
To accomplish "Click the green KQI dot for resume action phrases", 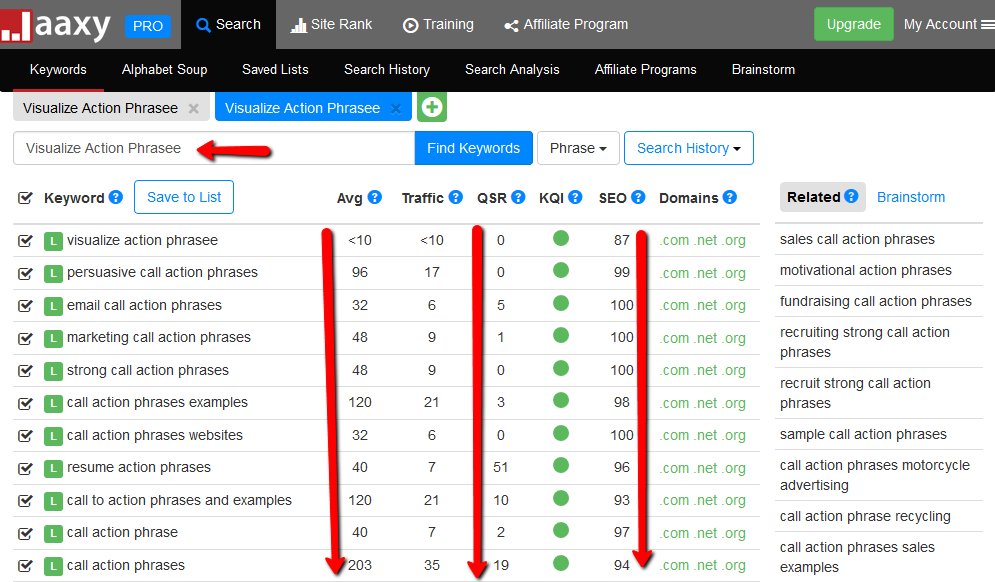I will click(x=561, y=465).
